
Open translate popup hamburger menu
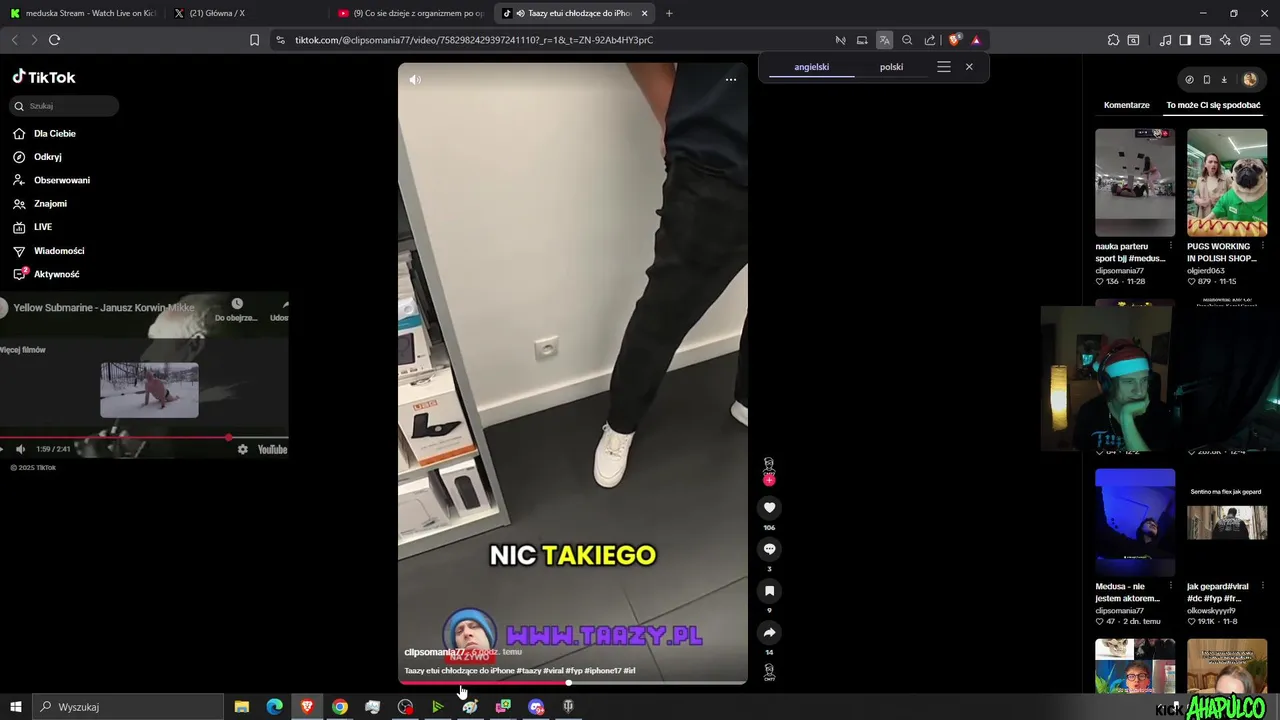click(944, 67)
